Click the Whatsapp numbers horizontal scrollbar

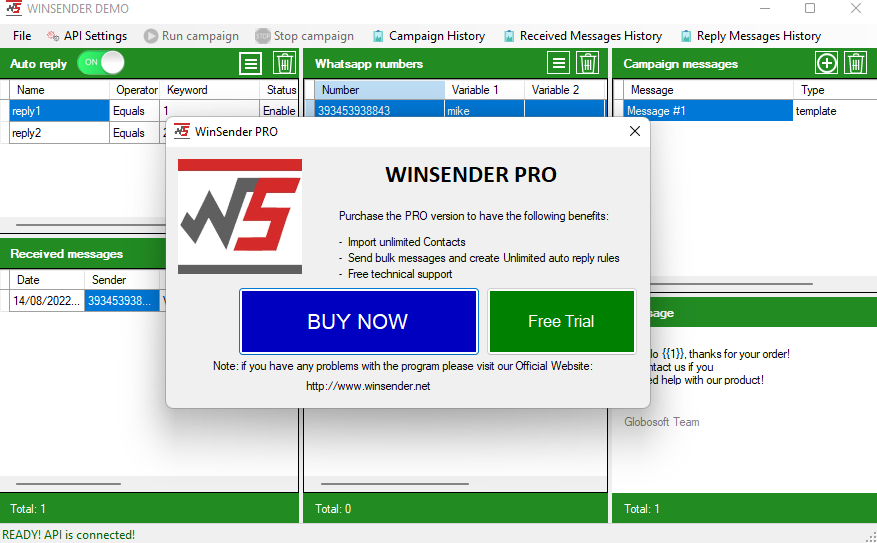394,484
